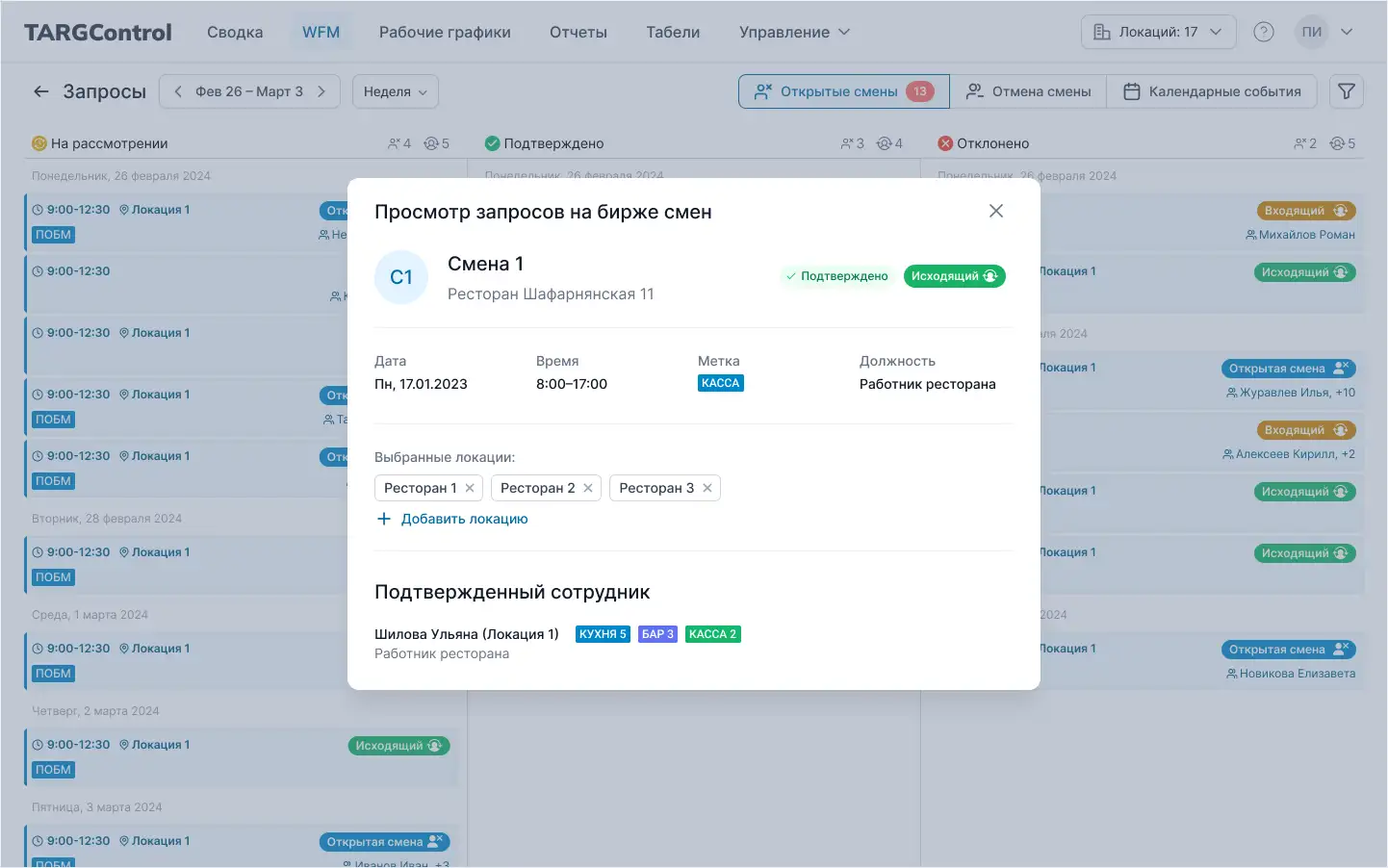Open the Неделя period dropdown

click(396, 91)
